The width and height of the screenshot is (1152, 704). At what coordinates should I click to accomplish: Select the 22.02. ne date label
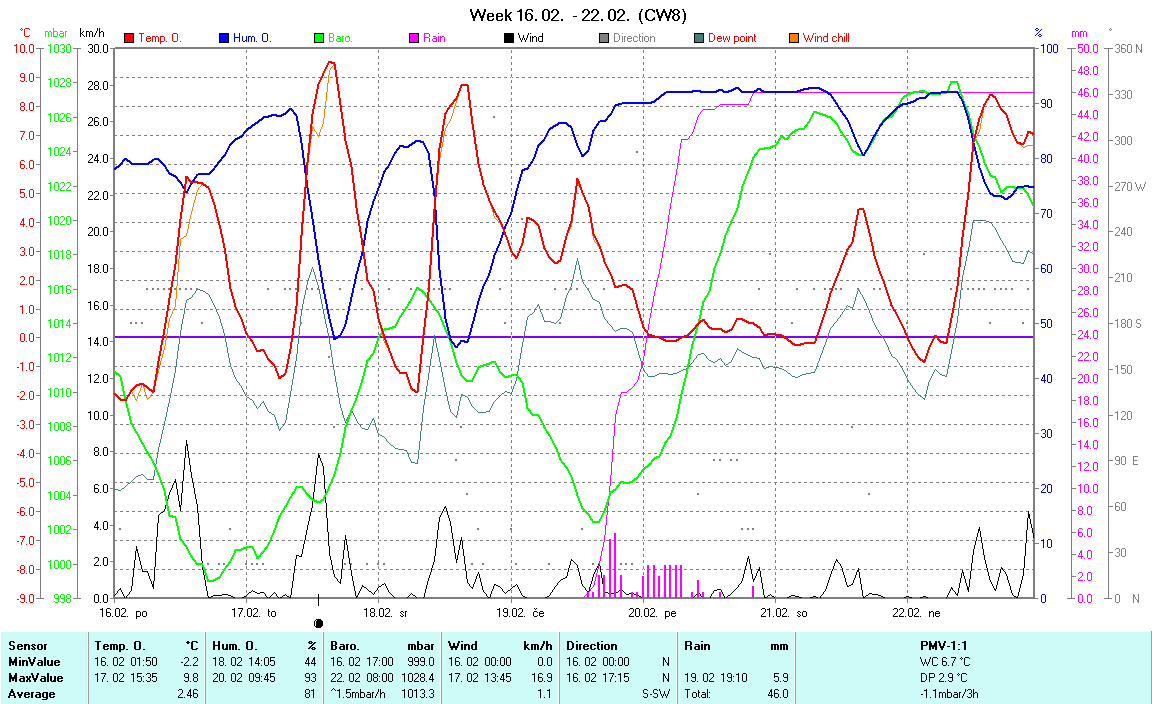point(913,612)
